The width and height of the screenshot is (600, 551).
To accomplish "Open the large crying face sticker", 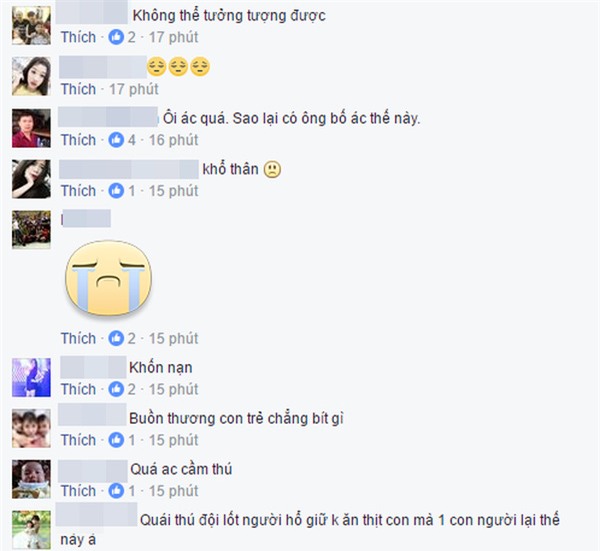I will coord(109,278).
